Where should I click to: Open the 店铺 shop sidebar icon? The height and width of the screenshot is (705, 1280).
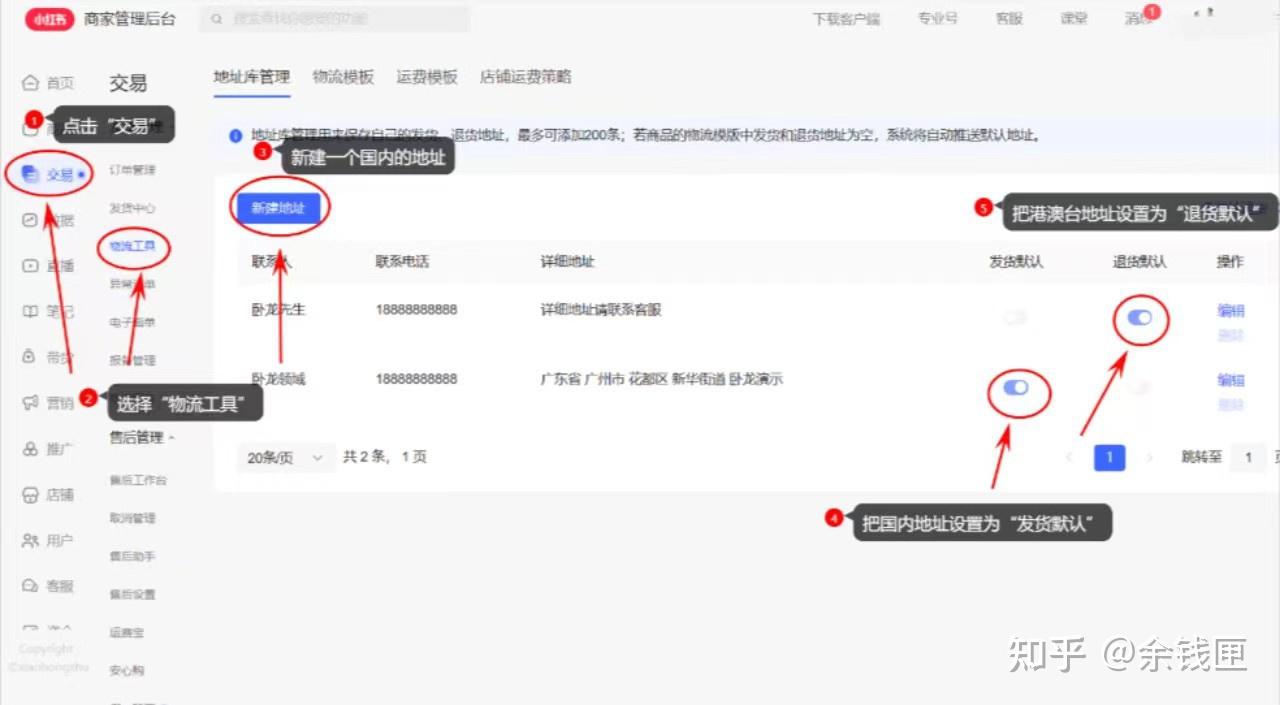point(30,495)
